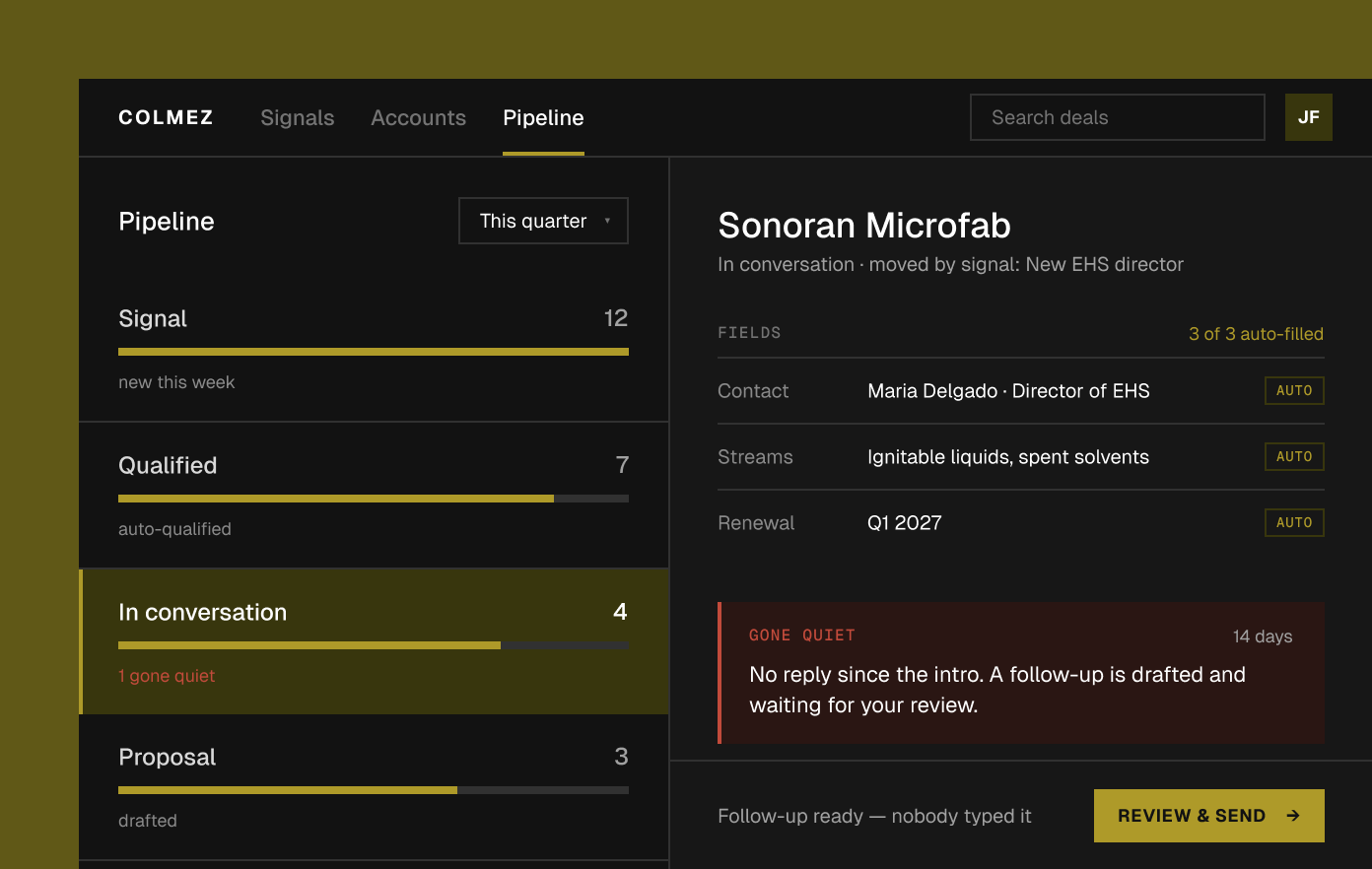Click the Pipeline panel heading
The width and height of the screenshot is (1372, 869).
(x=167, y=221)
